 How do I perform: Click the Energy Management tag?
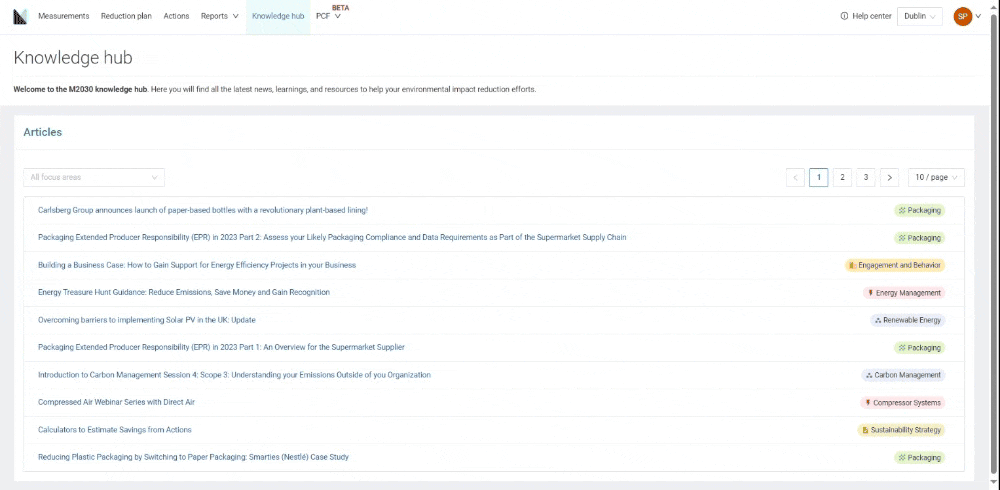pyautogui.click(x=904, y=293)
